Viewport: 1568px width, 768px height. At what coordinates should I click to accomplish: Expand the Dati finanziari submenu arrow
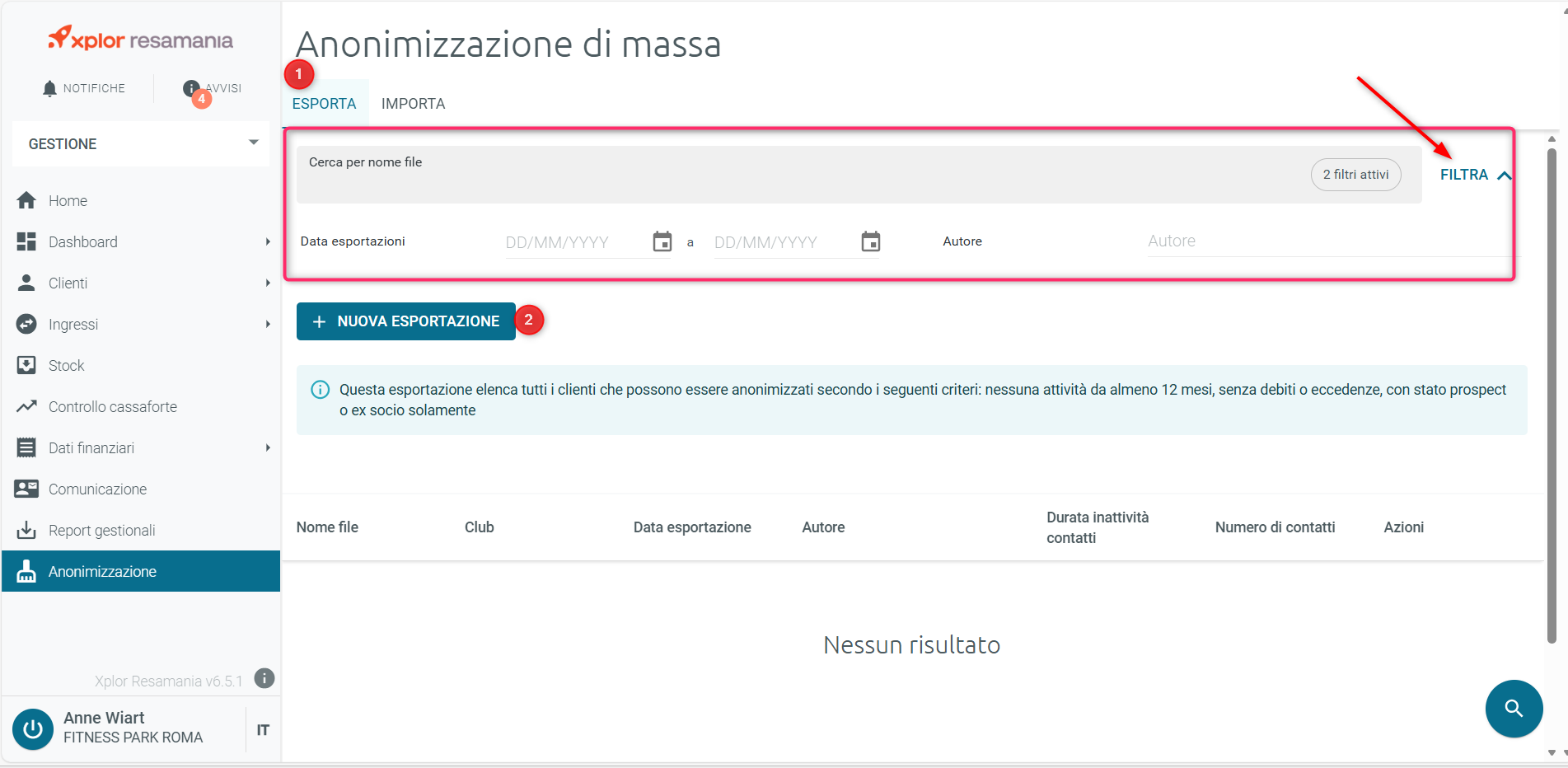click(x=268, y=447)
